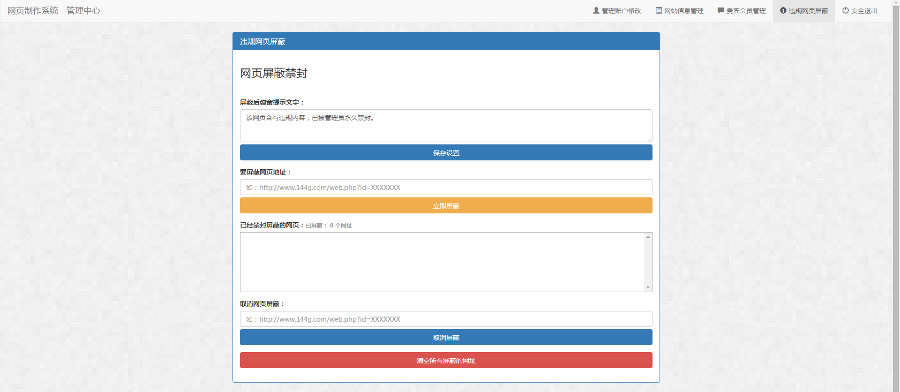Focus the URL-to-block input field
This screenshot has width=900, height=392.
446,187
